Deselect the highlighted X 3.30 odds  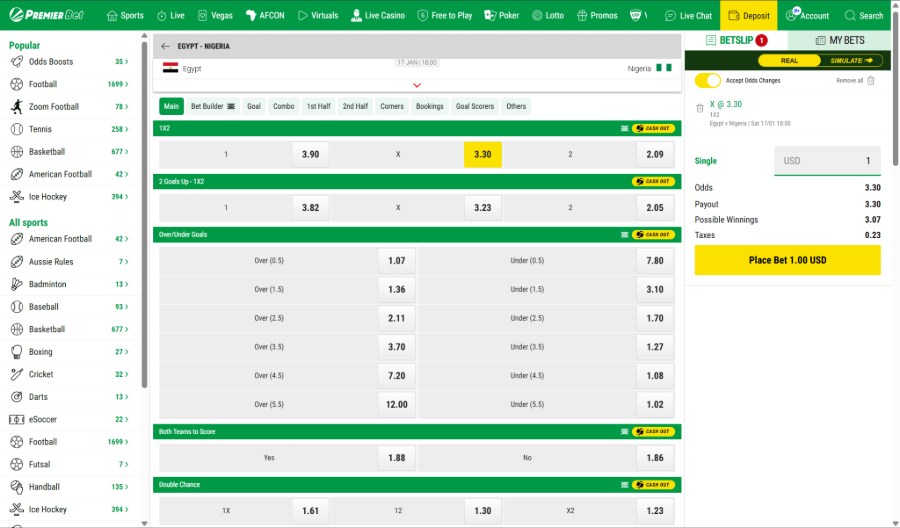click(483, 154)
